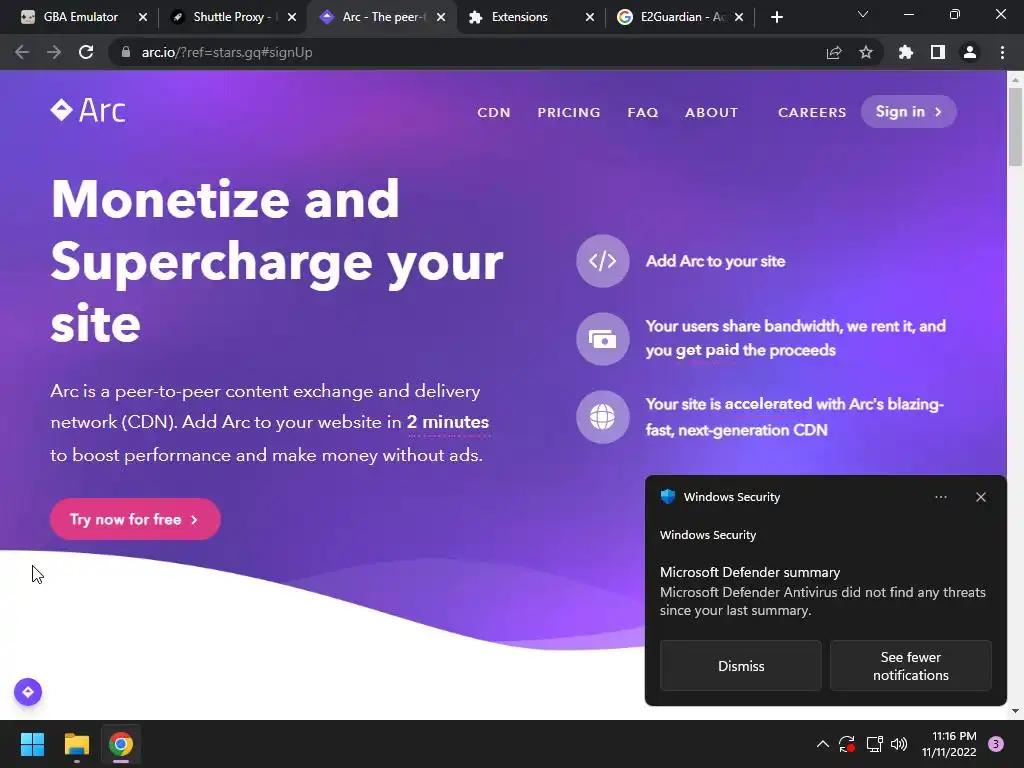
Task: Click the sync status tray icon
Action: (x=847, y=744)
